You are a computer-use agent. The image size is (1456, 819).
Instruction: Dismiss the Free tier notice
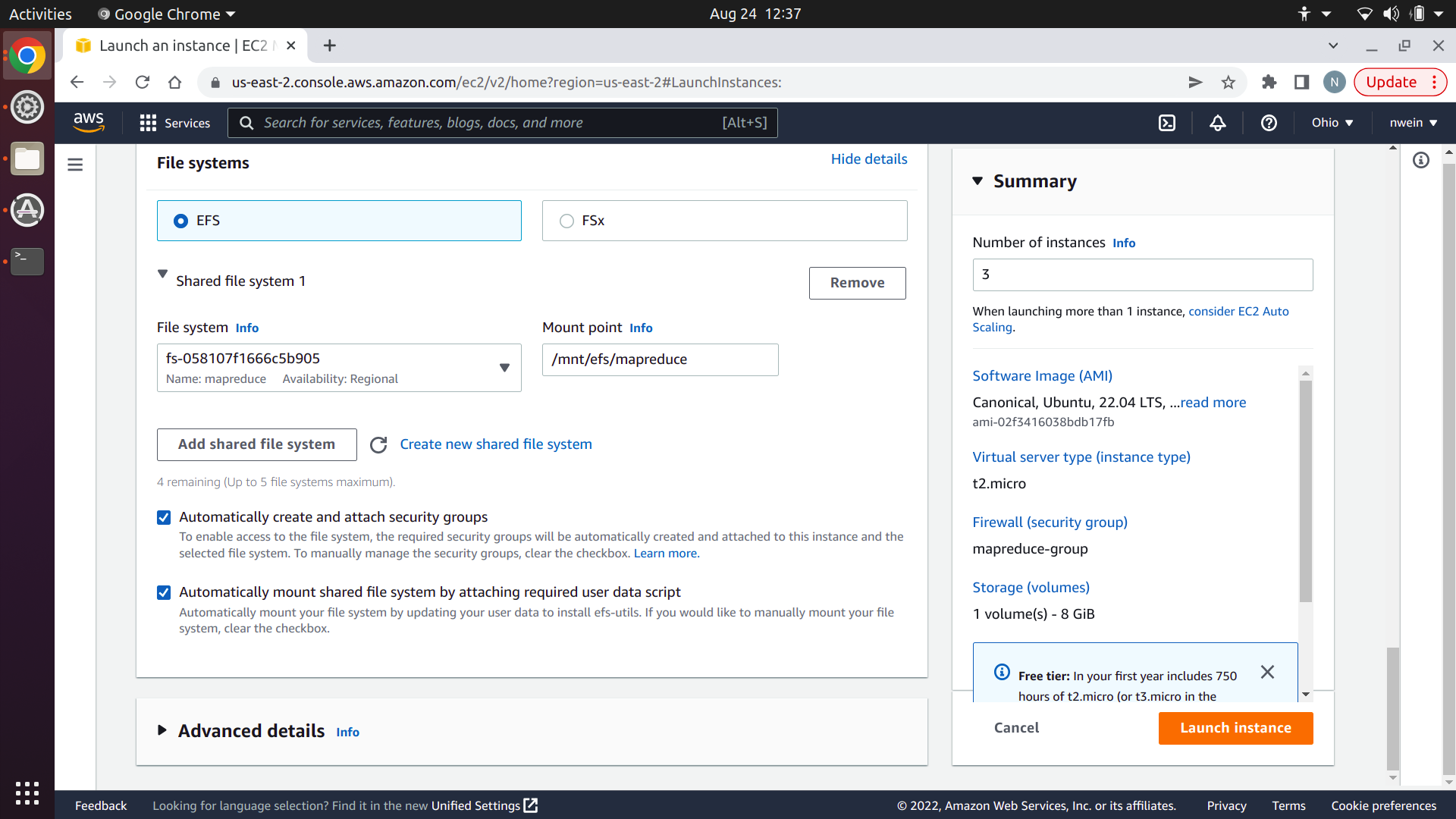pyautogui.click(x=1267, y=672)
